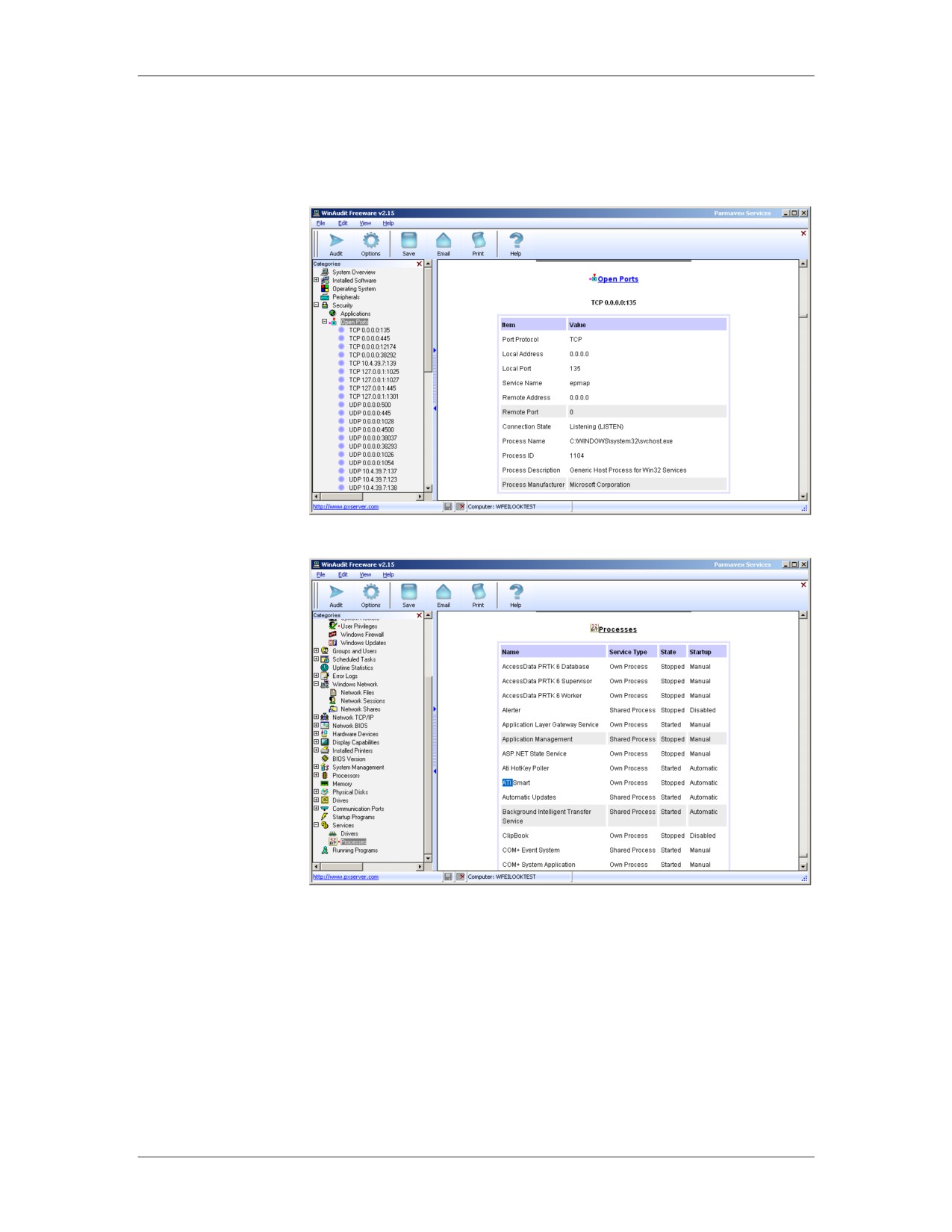952x1232 pixels.
Task: Select TCP 127.0.0.1:1025 port entry
Action: pyautogui.click(x=374, y=371)
